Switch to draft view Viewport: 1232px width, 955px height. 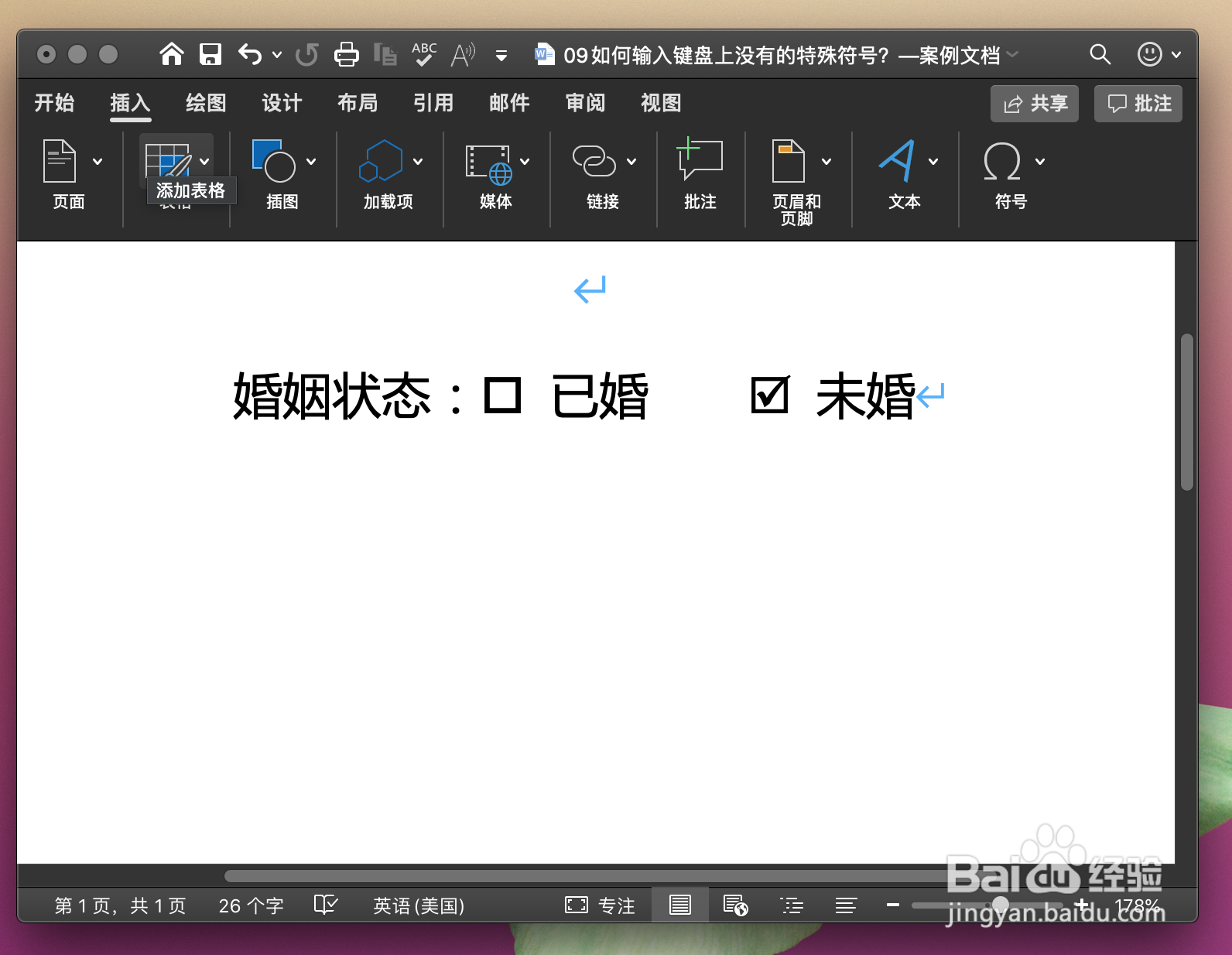pyautogui.click(x=846, y=905)
